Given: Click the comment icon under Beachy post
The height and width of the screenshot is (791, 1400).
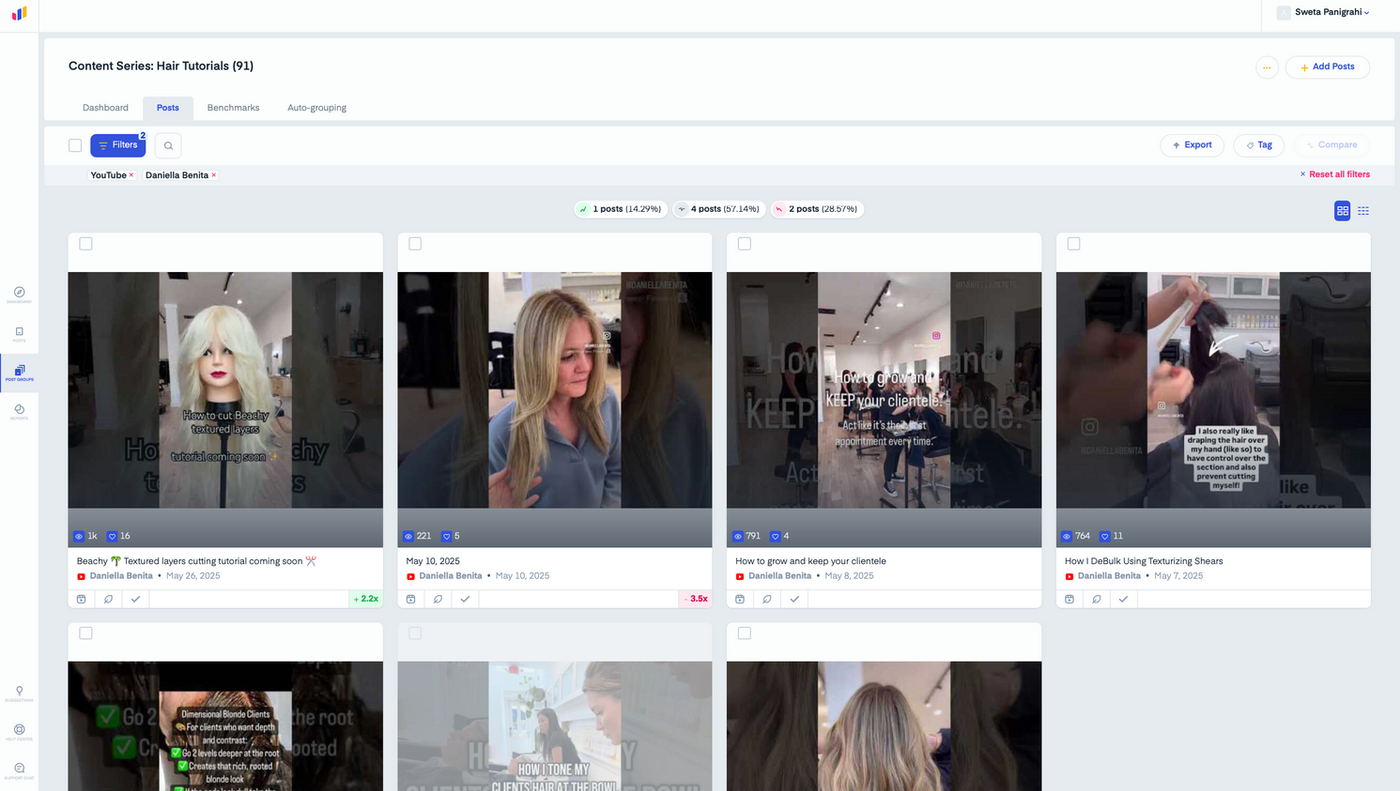Looking at the screenshot, I should point(108,599).
